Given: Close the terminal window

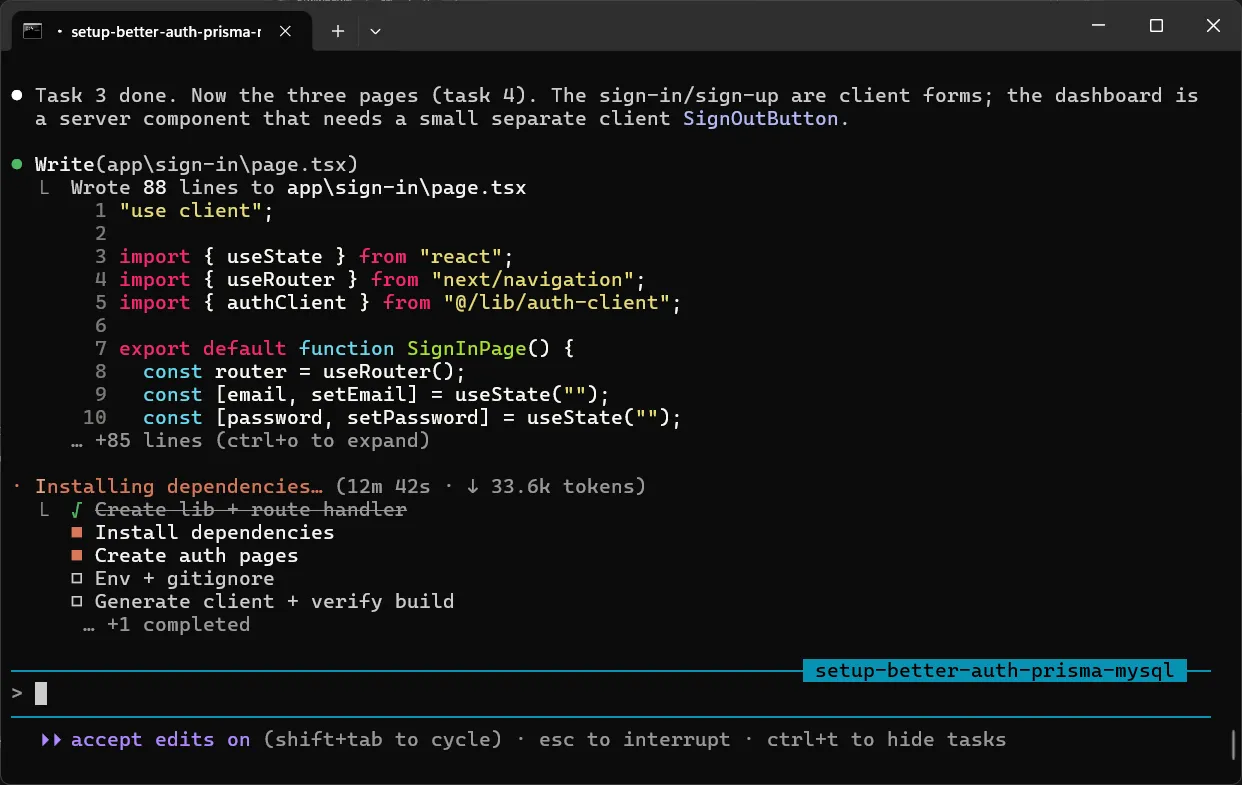Looking at the screenshot, I should pyautogui.click(x=1213, y=26).
